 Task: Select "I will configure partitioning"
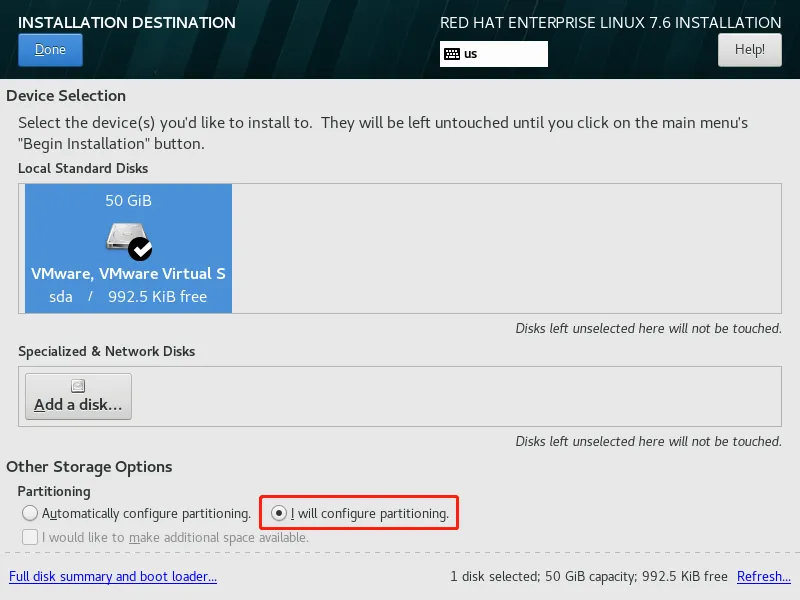tap(278, 513)
